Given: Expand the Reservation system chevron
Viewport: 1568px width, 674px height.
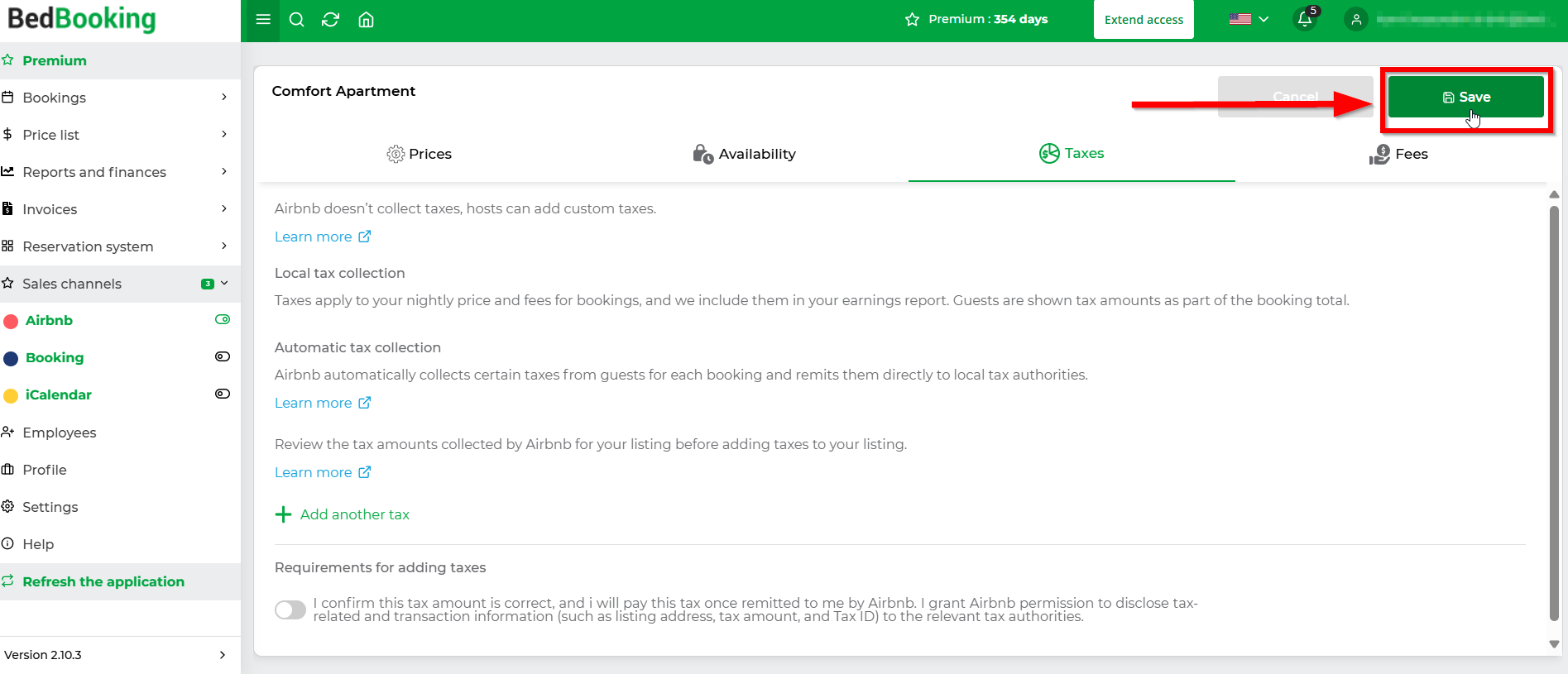Looking at the screenshot, I should [x=224, y=246].
